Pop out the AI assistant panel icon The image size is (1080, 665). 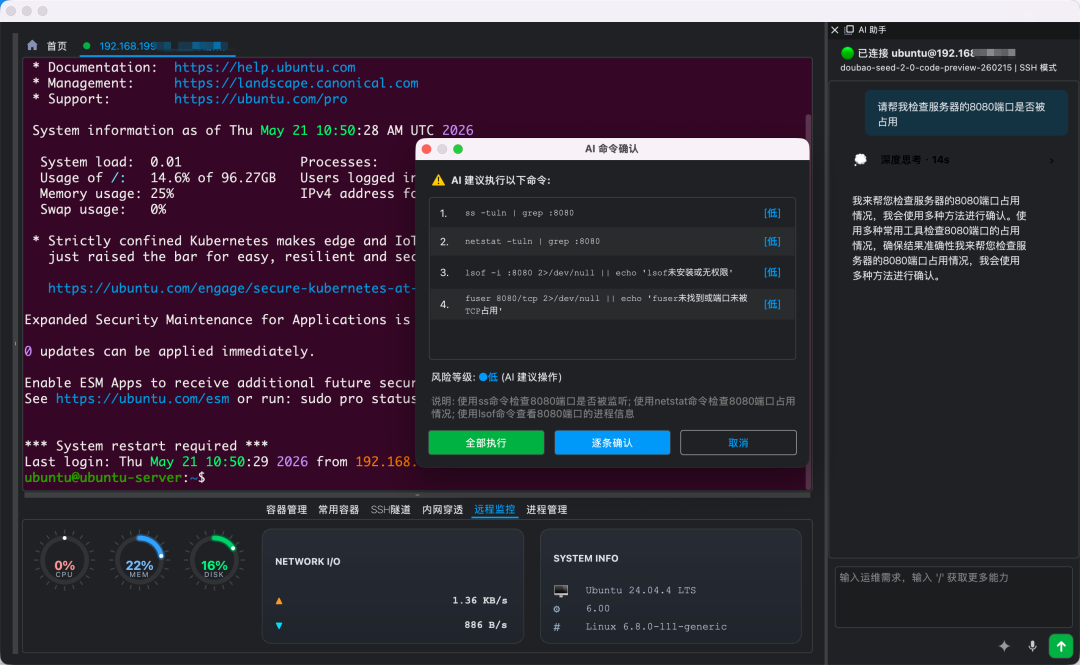point(849,30)
